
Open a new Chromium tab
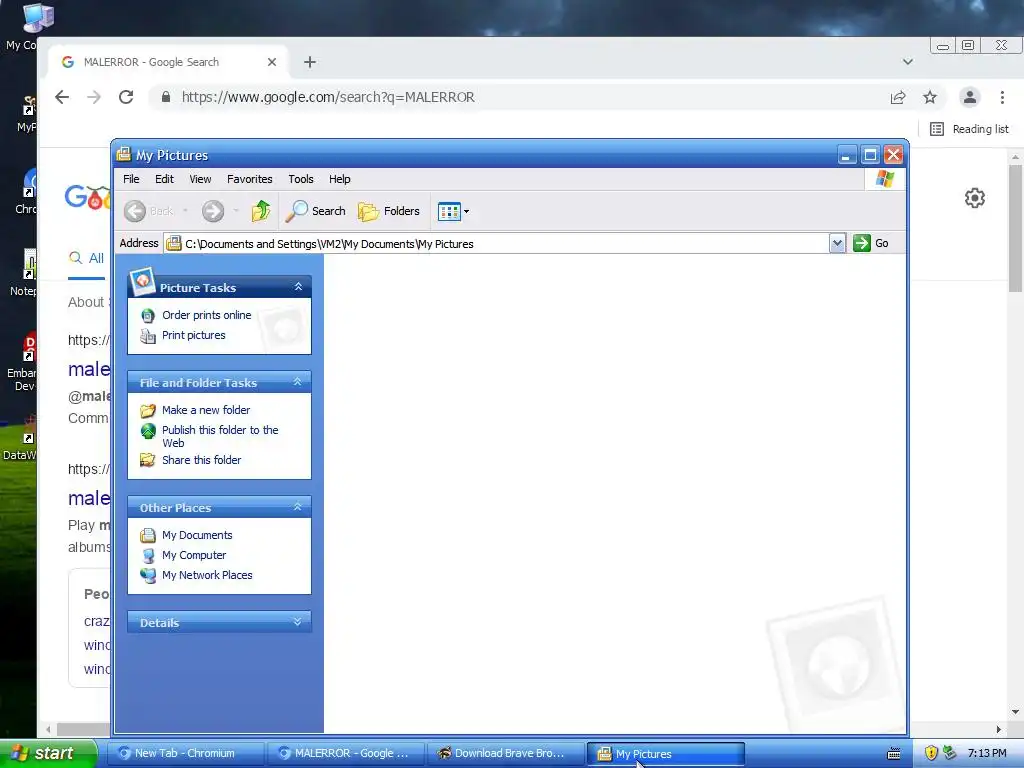pyautogui.click(x=310, y=62)
